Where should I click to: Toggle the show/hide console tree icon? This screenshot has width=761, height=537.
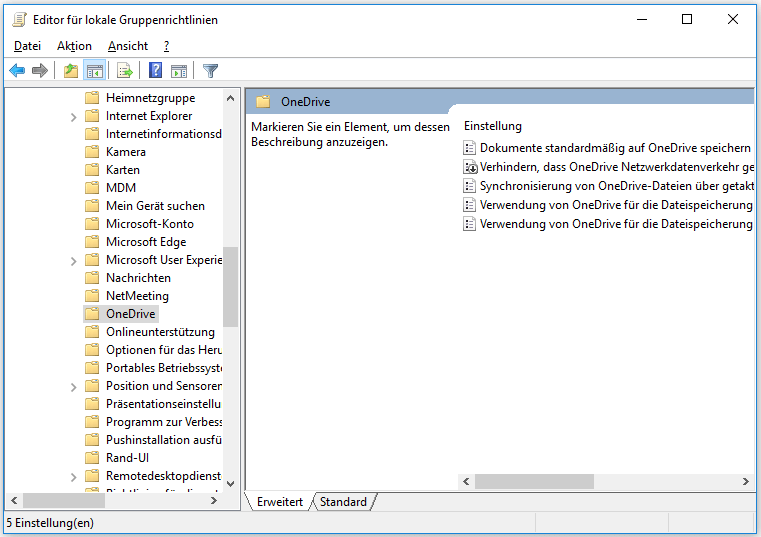95,71
